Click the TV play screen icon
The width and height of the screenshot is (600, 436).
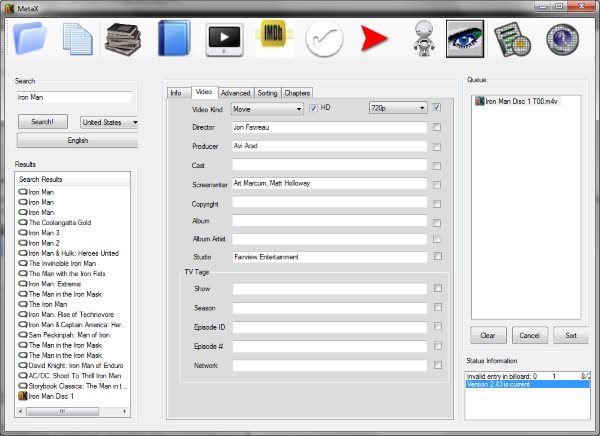pos(224,40)
